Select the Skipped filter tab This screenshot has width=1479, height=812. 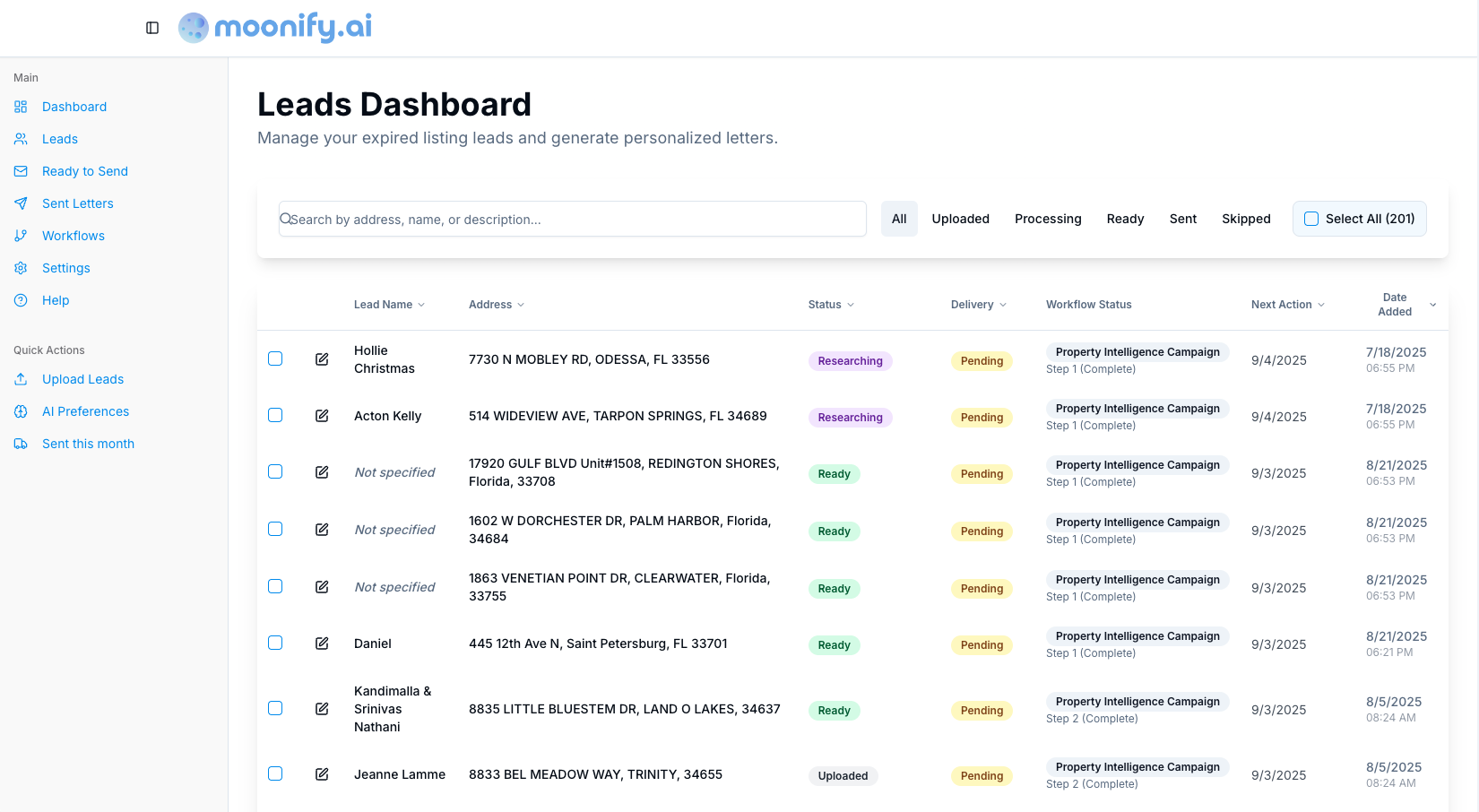1246,219
